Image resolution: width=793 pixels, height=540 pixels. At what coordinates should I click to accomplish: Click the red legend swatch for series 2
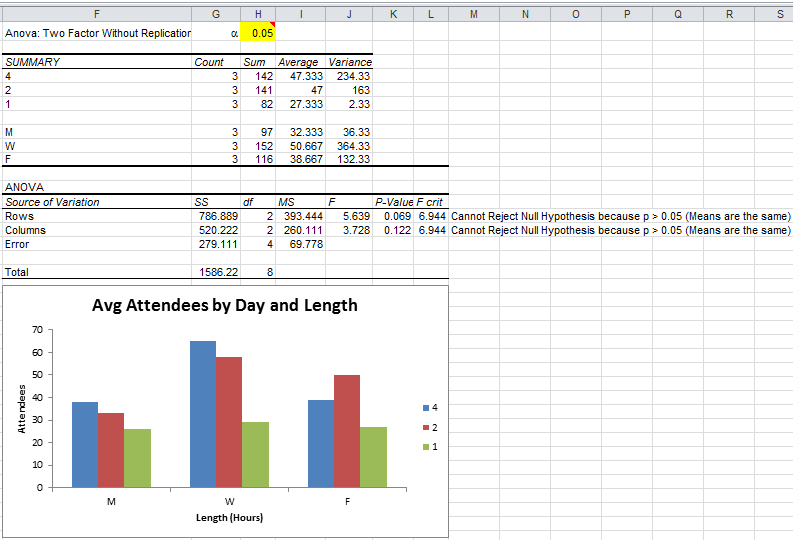click(x=423, y=428)
